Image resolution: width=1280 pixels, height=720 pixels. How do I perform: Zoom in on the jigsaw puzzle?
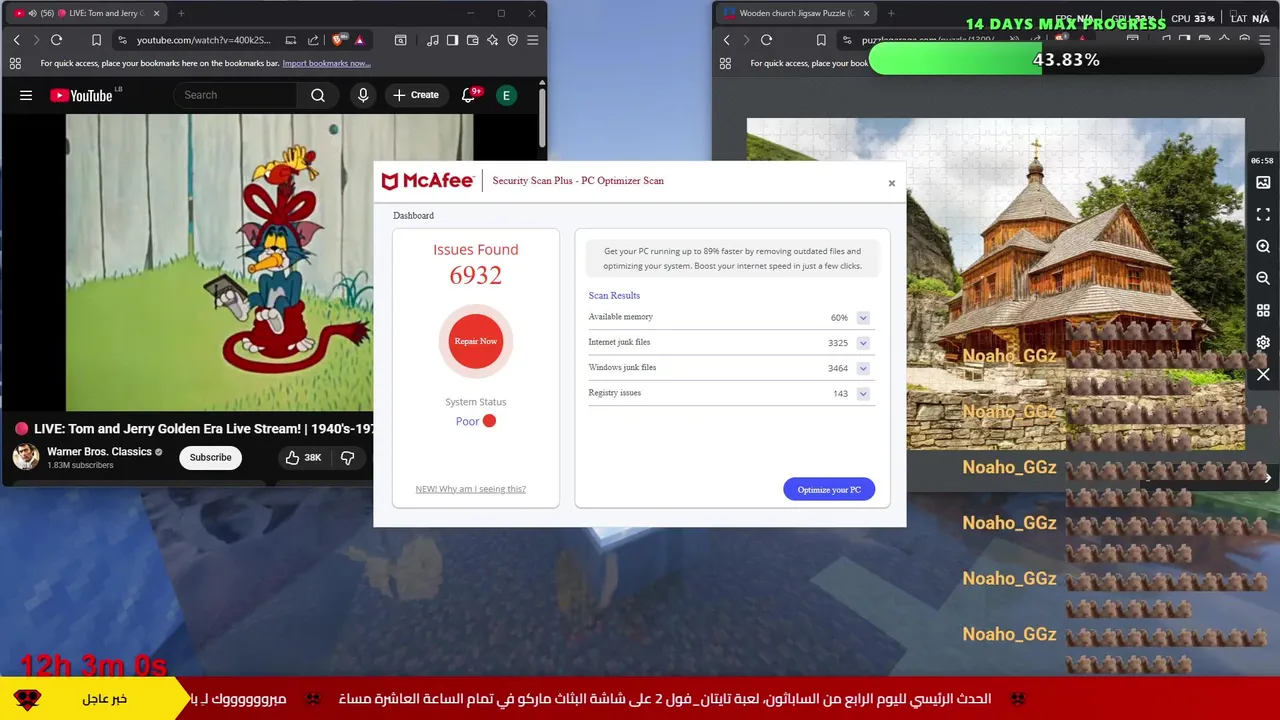pos(1263,247)
